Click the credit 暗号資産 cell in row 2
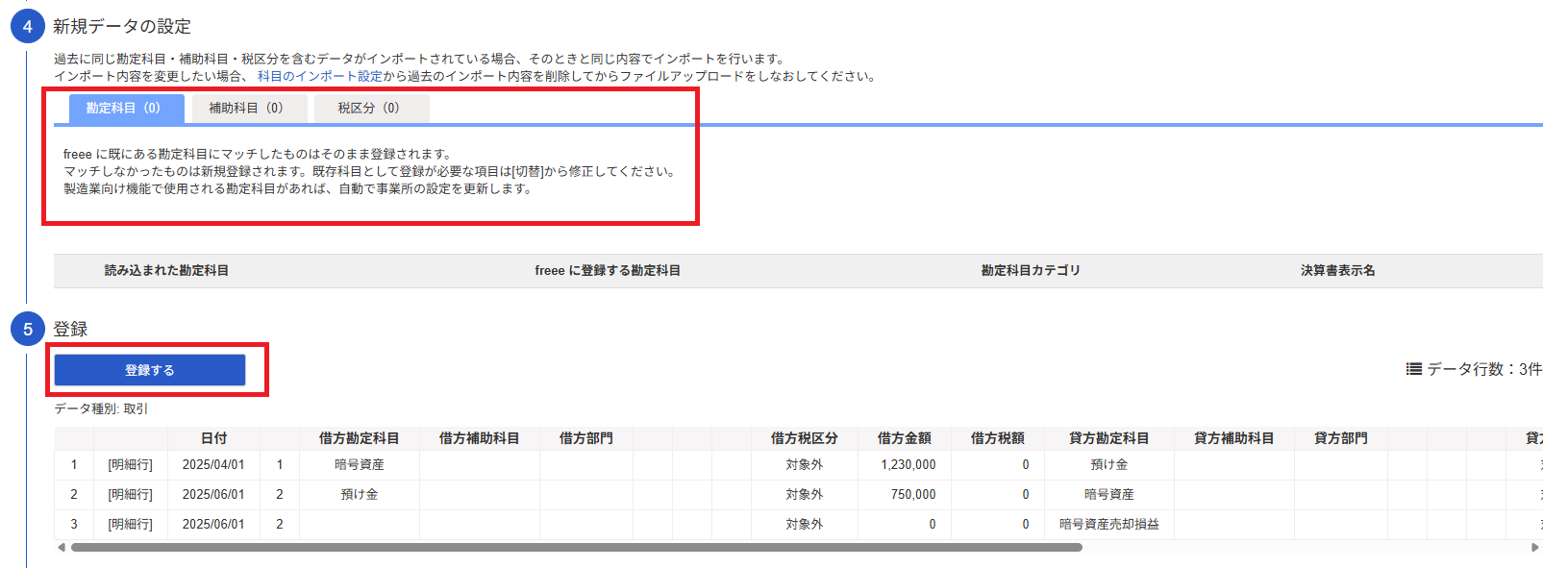Image resolution: width=1568 pixels, height=568 pixels. click(x=1108, y=495)
